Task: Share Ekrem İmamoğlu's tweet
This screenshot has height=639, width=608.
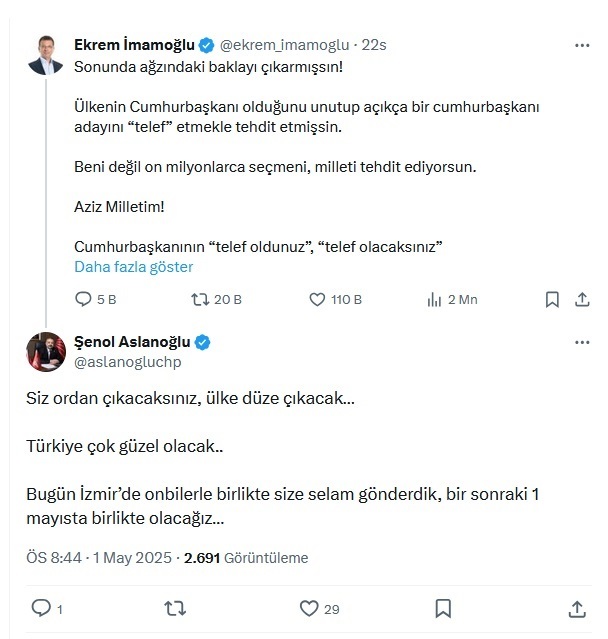Action: 581,299
